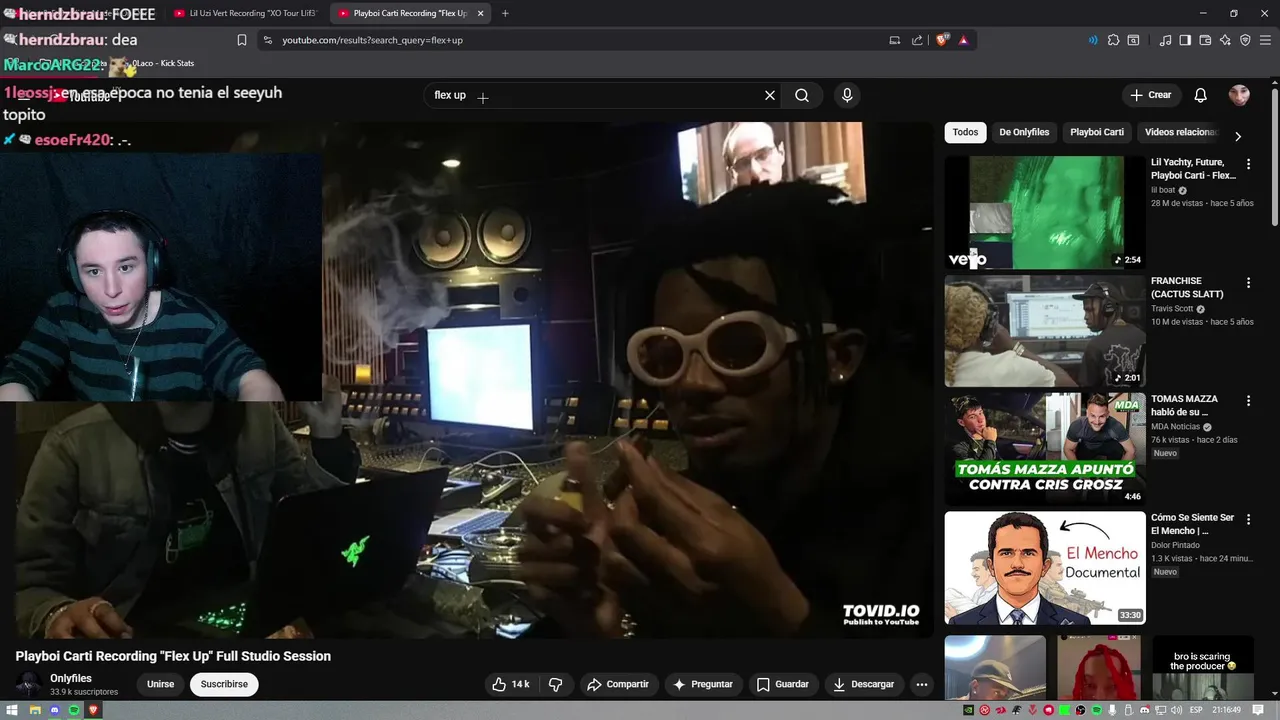Show more filter chips with right arrow
The height and width of the screenshot is (720, 1280).
(1238, 136)
